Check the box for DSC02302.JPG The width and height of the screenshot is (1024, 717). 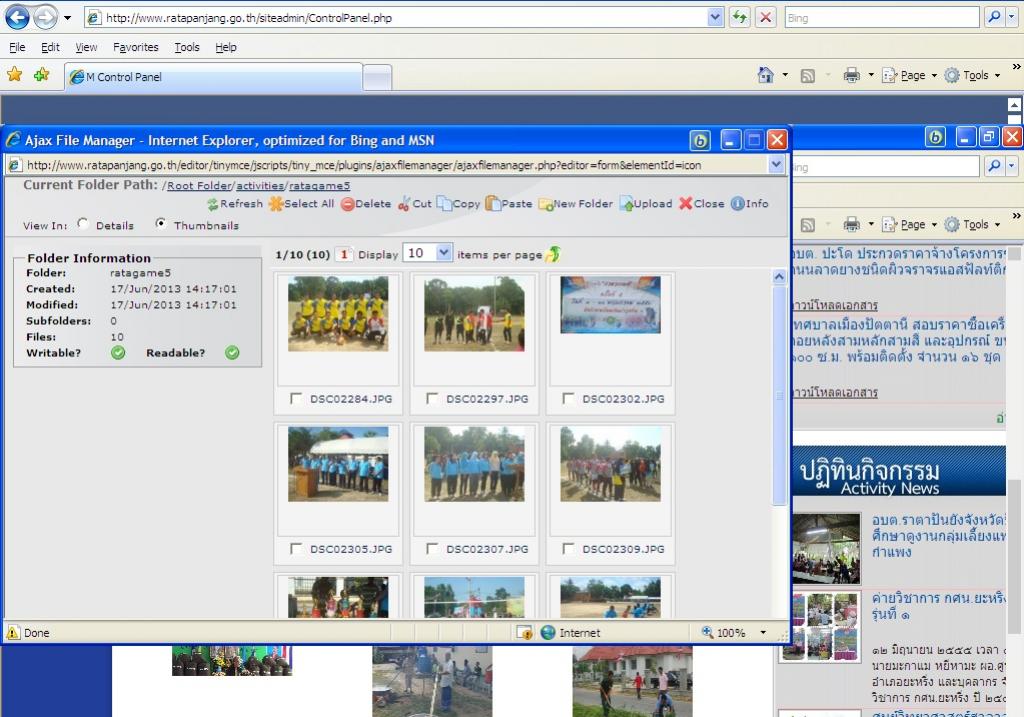(568, 398)
